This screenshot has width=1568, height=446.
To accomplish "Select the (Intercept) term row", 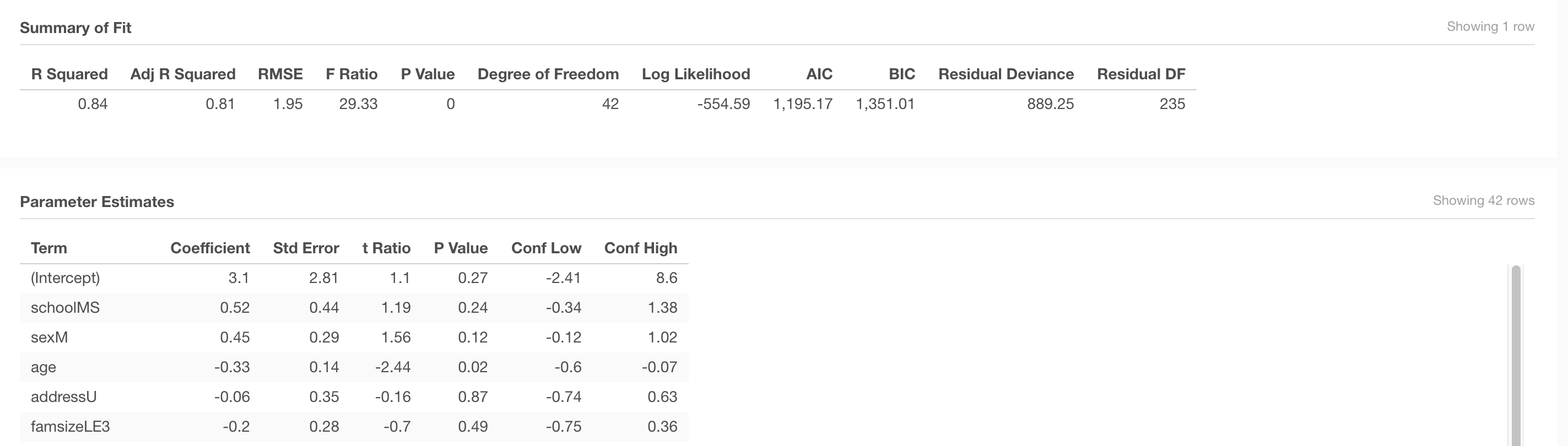I will 354,278.
